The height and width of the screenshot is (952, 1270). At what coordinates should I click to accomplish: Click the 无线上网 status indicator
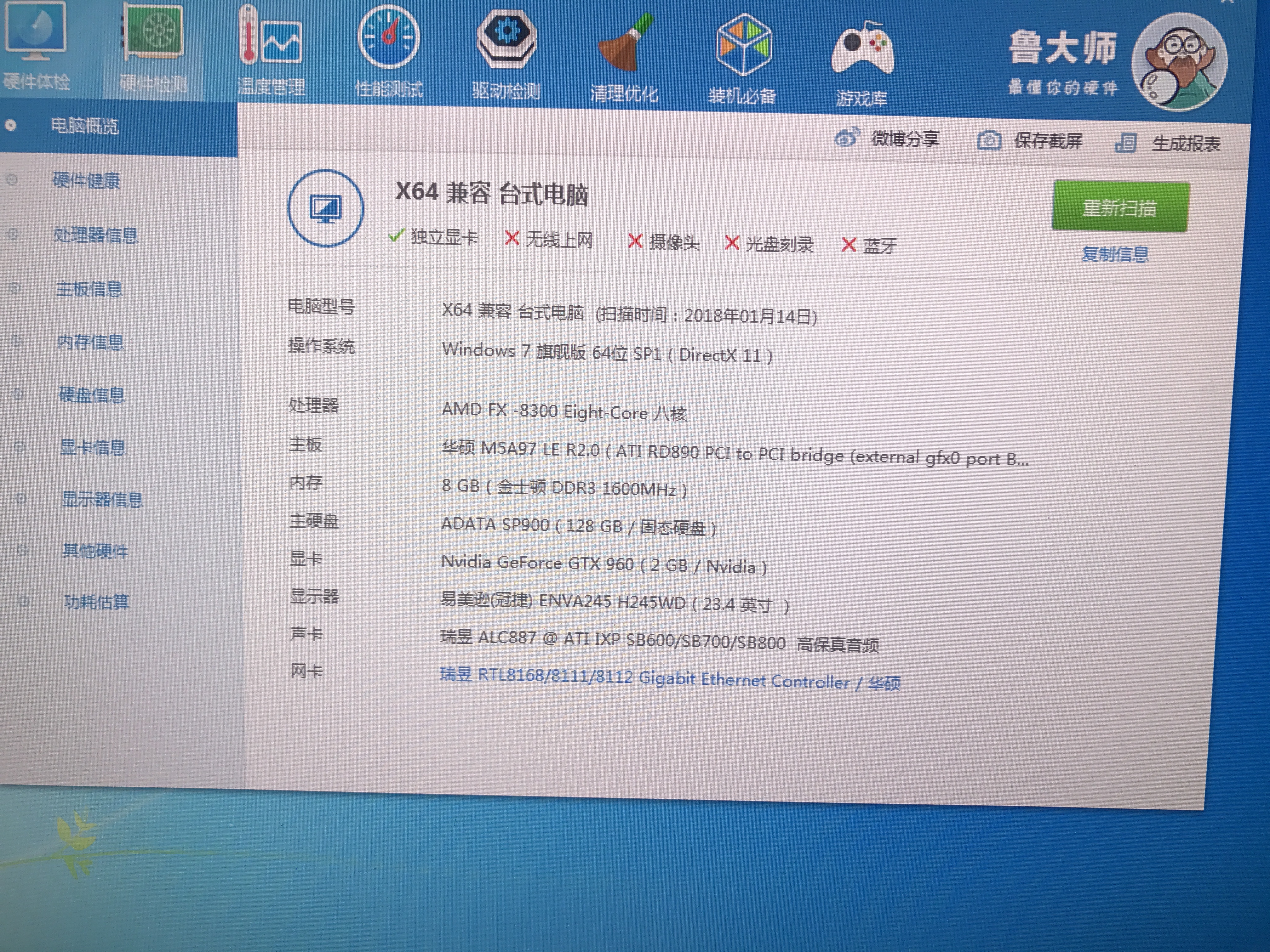(x=548, y=239)
